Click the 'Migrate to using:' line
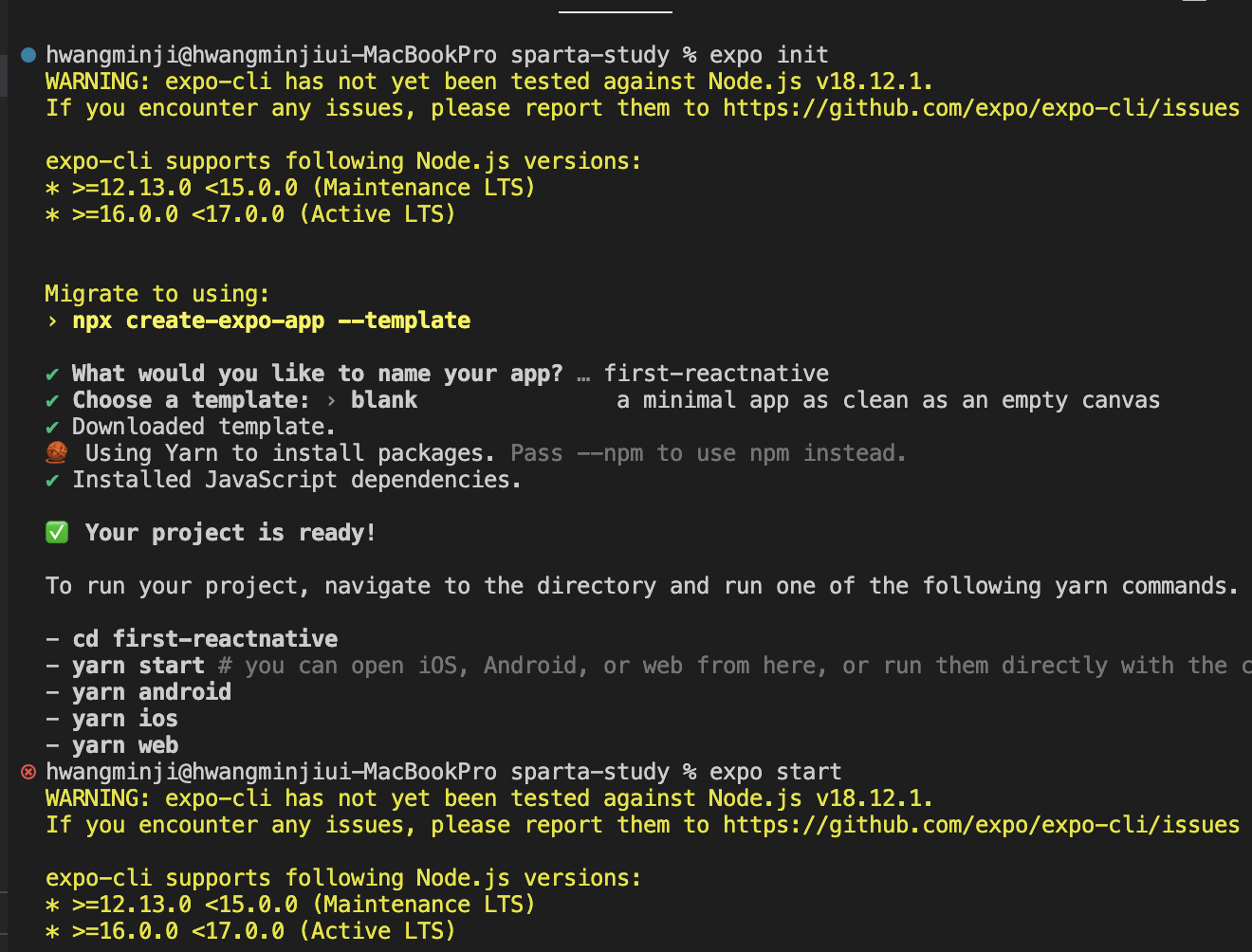Screen dimensions: 1252x952 pos(157,294)
